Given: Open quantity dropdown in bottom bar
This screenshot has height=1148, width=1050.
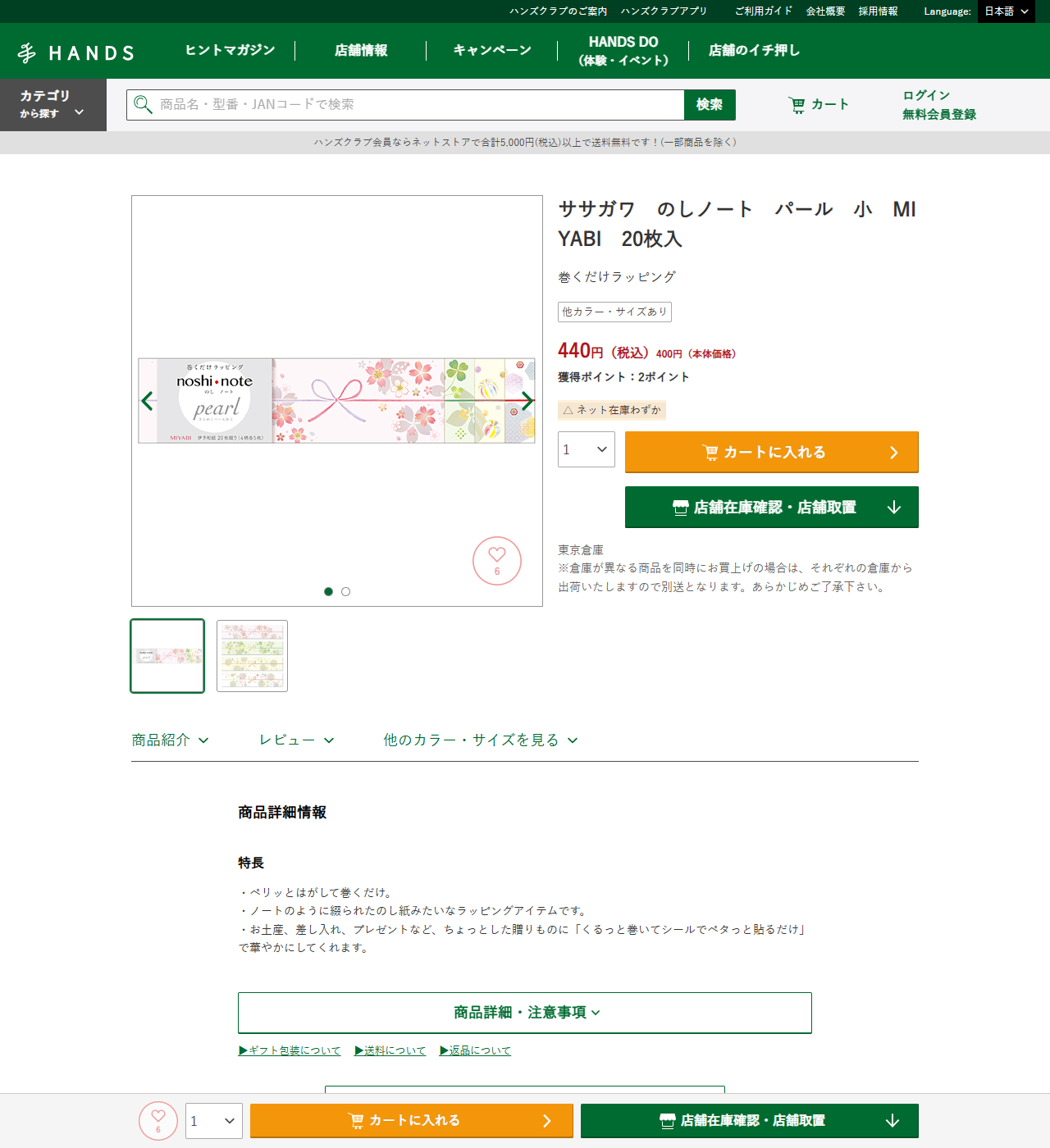Looking at the screenshot, I should coord(214,1121).
